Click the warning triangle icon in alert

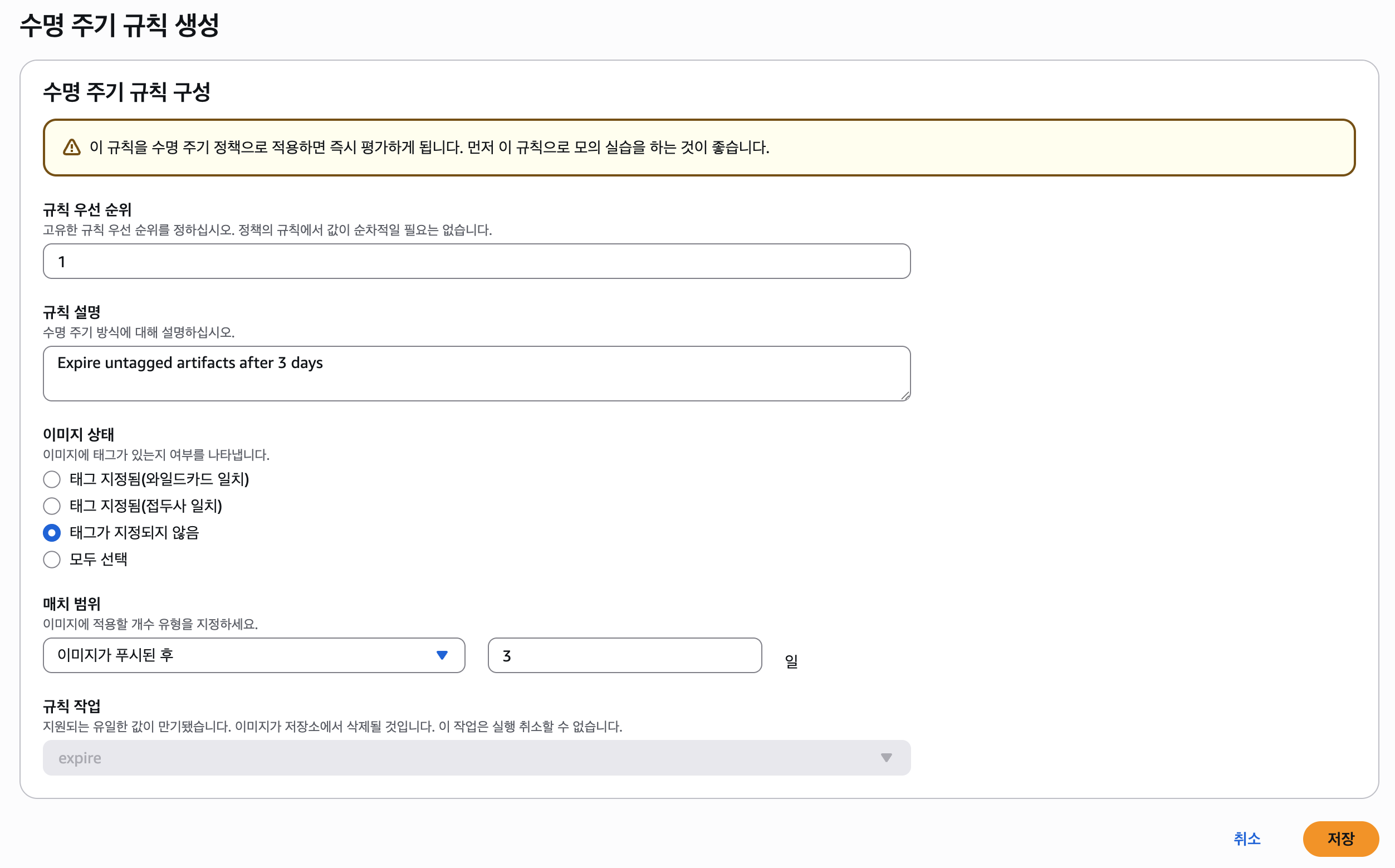click(72, 148)
